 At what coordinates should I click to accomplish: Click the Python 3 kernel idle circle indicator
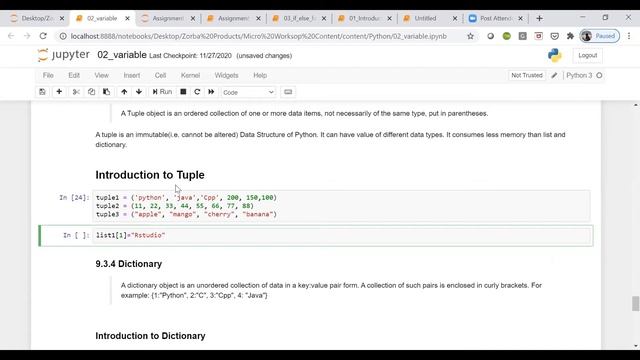599,75
